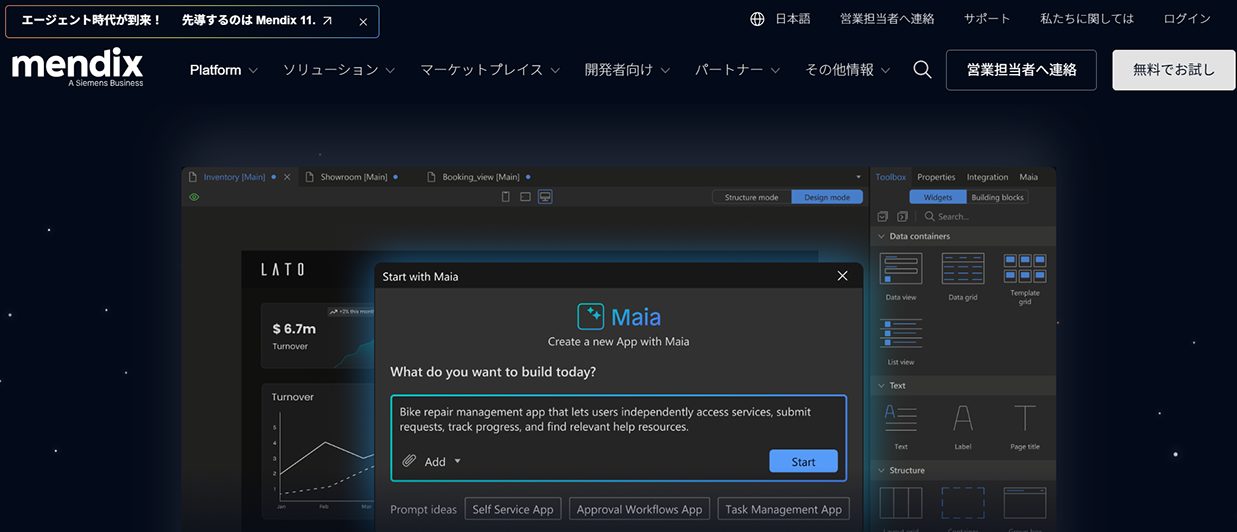
Task: Choose the Approval Workflows App prompt idea
Action: [x=640, y=509]
